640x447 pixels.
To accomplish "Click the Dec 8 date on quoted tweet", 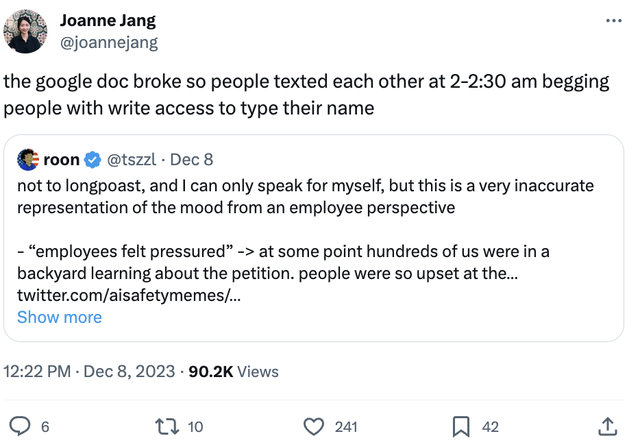I will [x=192, y=159].
